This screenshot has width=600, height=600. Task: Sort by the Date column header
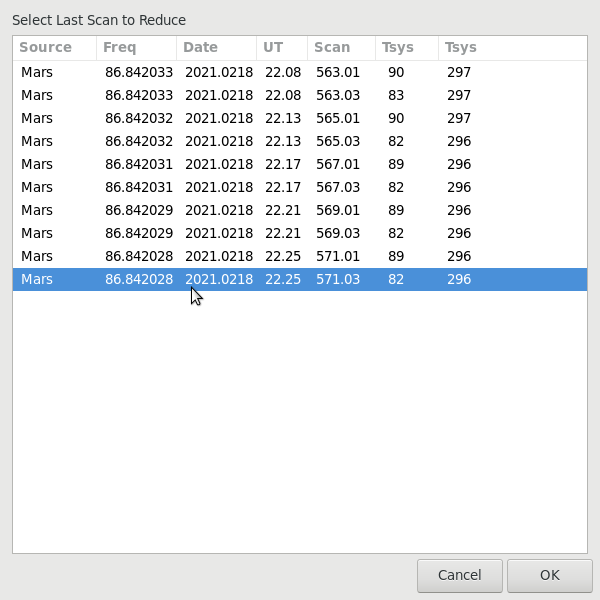[217, 47]
